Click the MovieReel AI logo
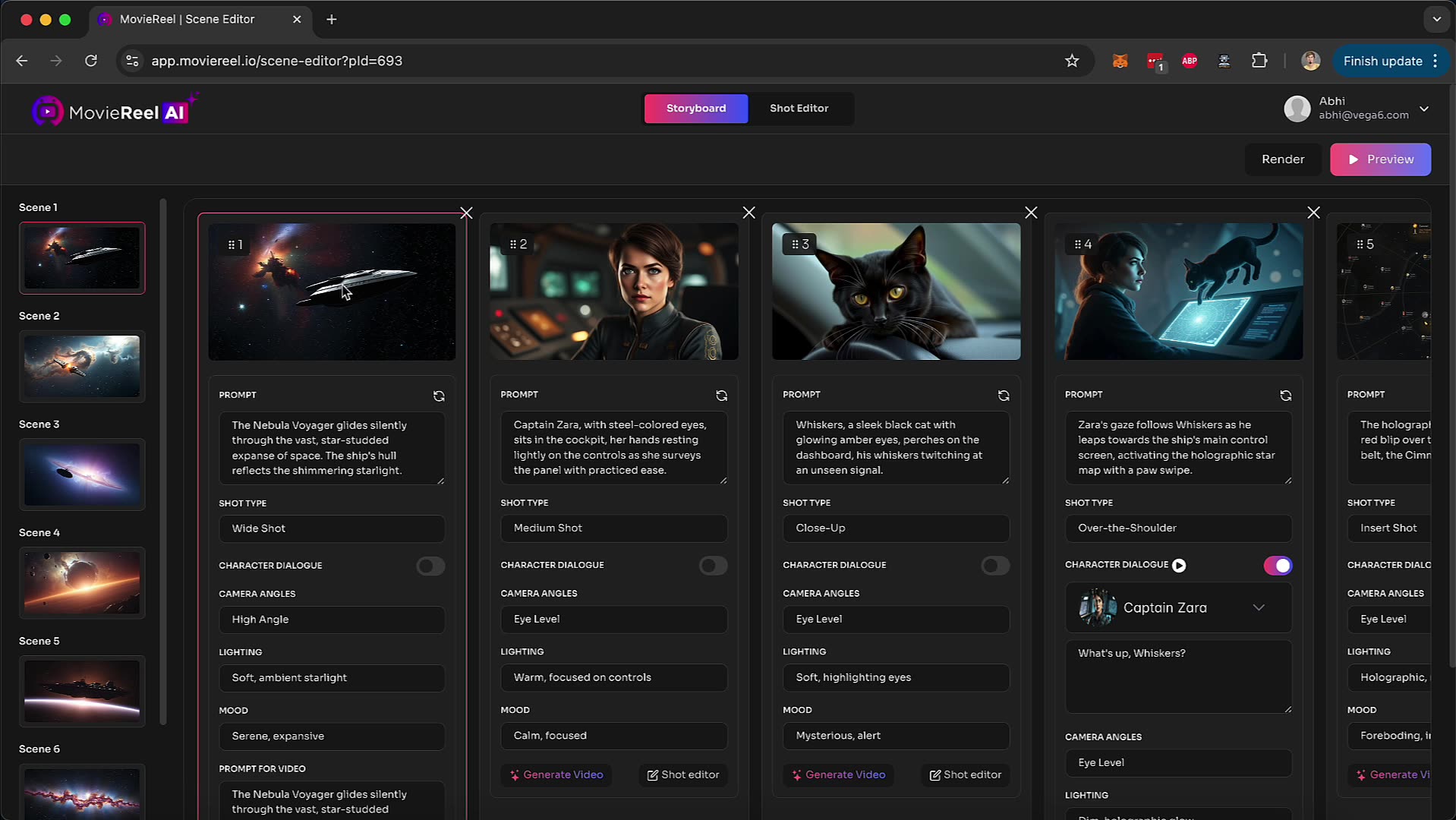The height and width of the screenshot is (820, 1456). (114, 109)
